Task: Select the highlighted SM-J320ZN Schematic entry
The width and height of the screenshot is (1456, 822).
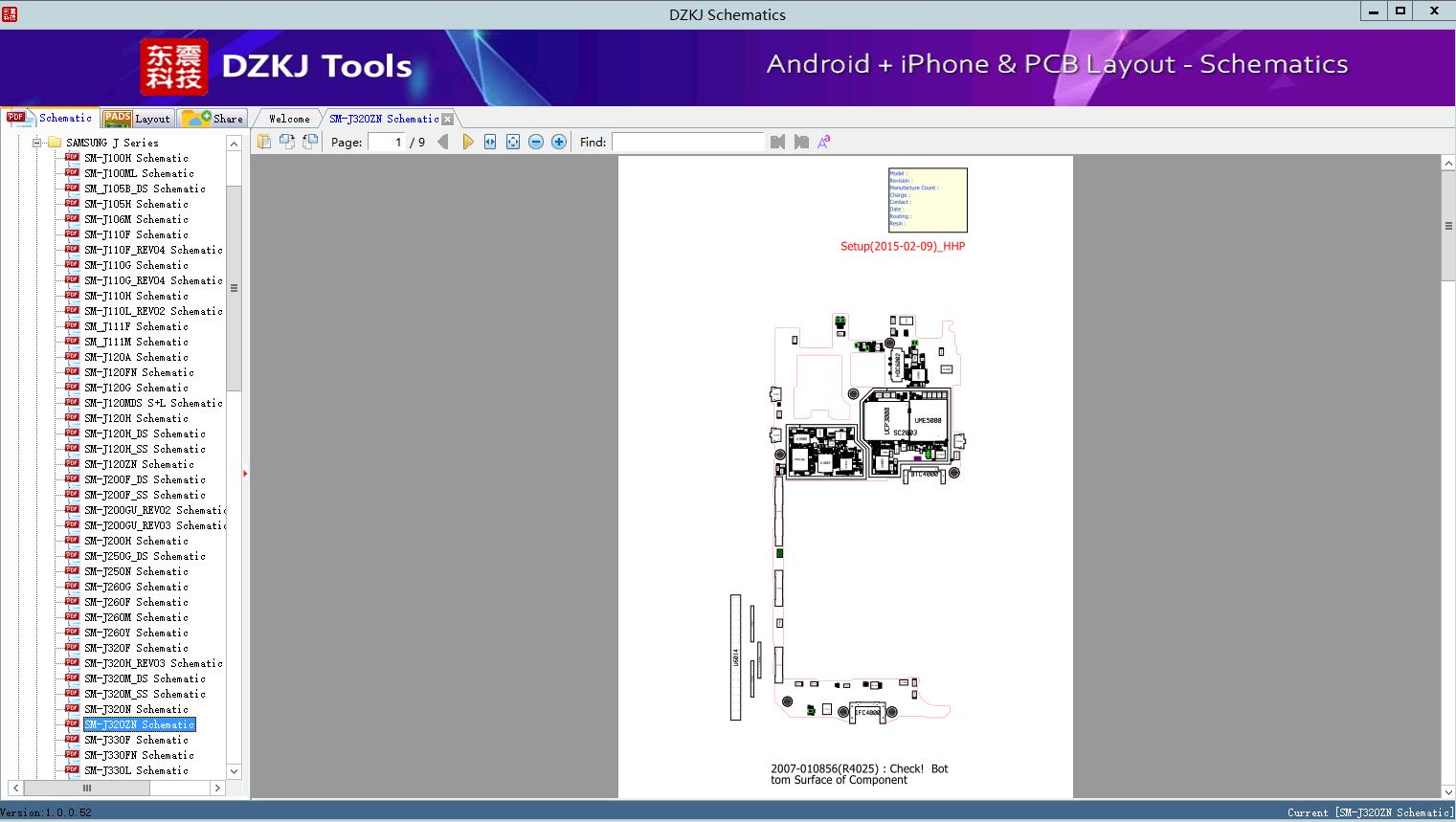Action: (x=139, y=724)
